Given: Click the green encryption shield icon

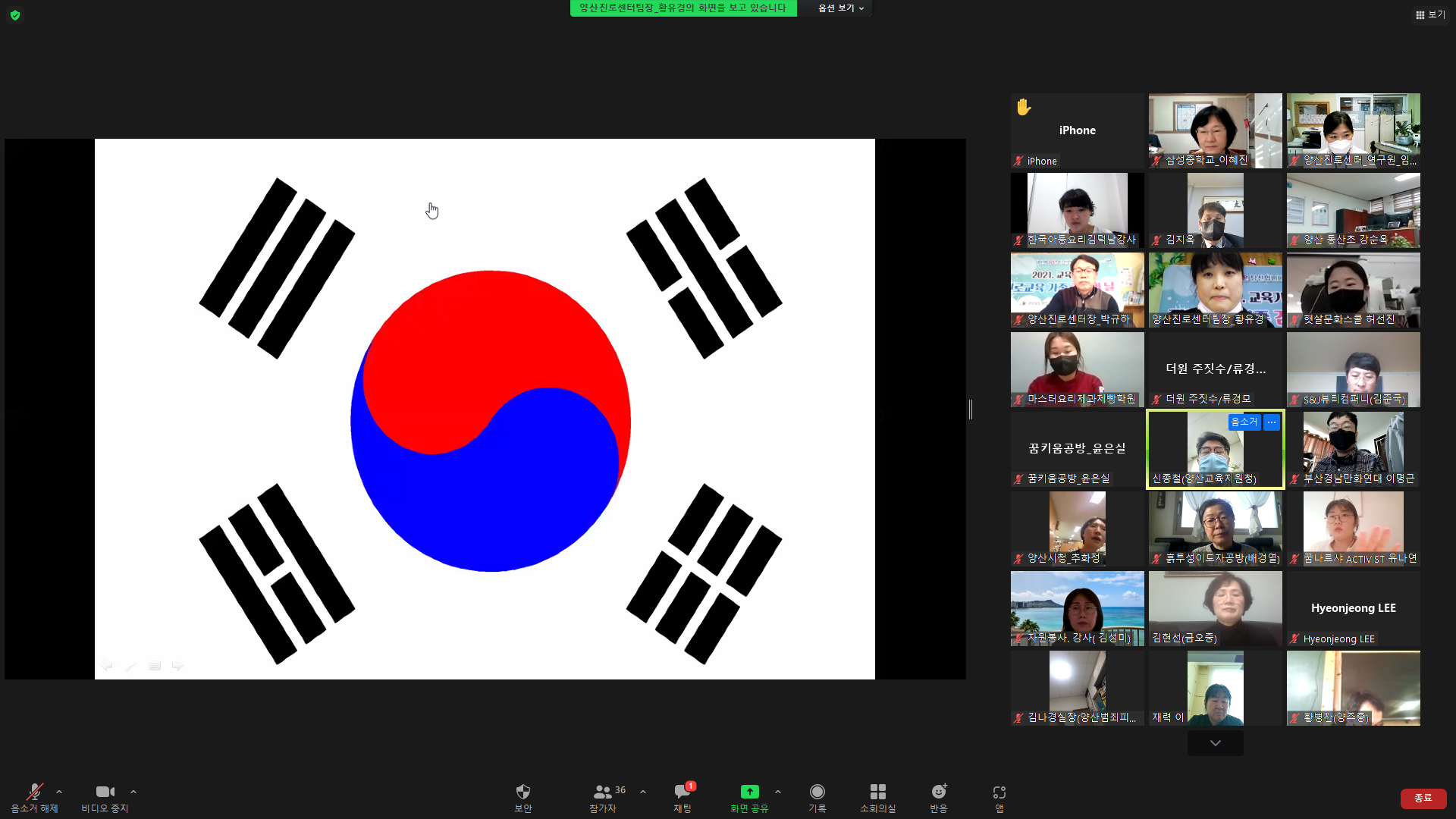Looking at the screenshot, I should pos(15,14).
